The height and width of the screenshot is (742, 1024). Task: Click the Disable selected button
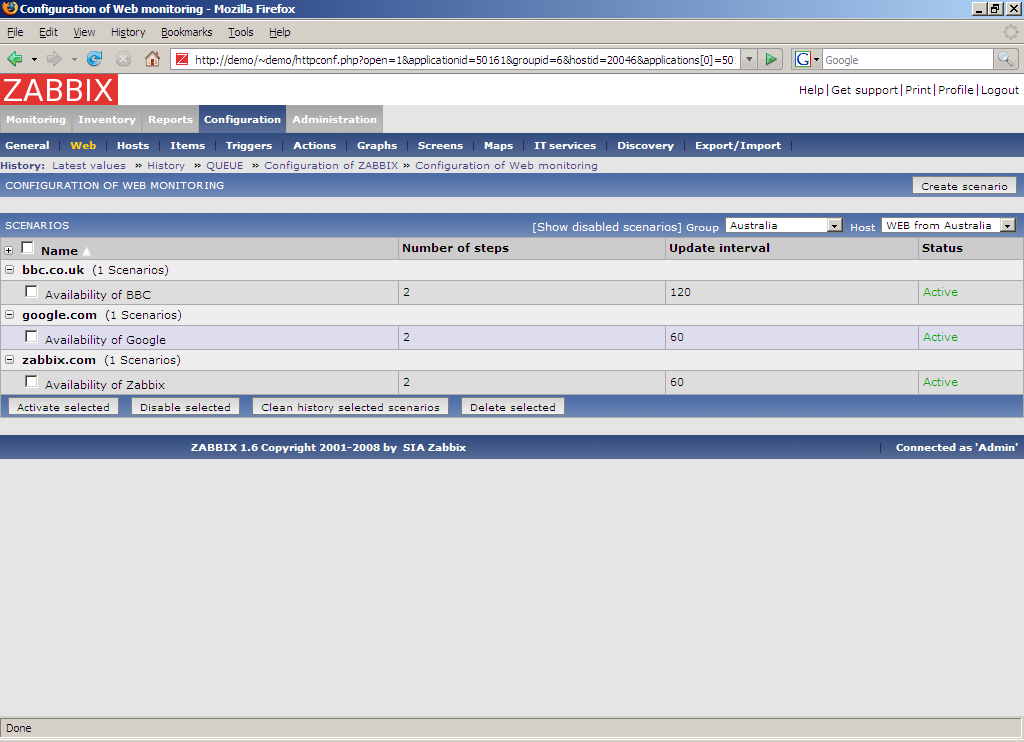185,407
